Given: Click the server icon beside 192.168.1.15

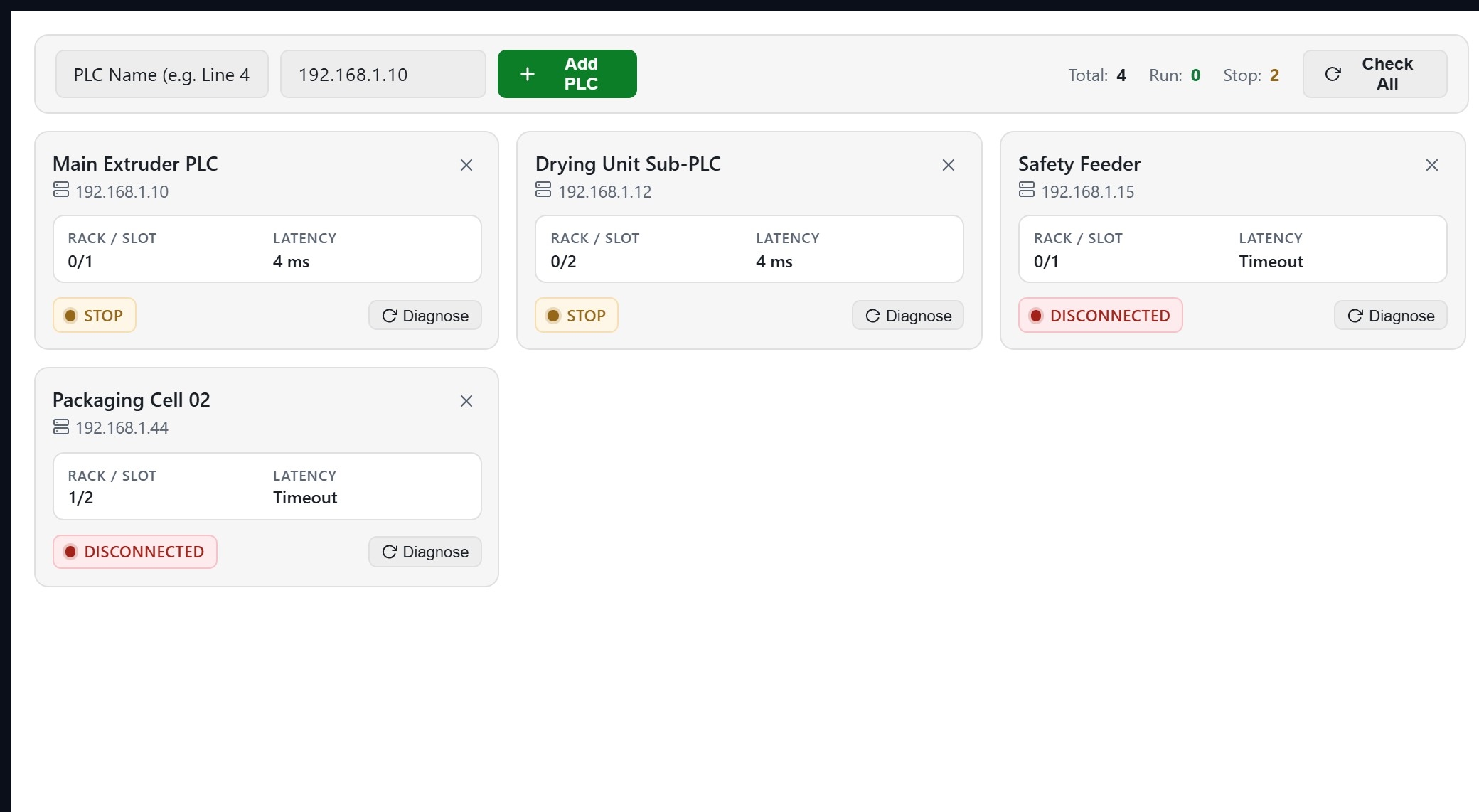Looking at the screenshot, I should [1027, 190].
